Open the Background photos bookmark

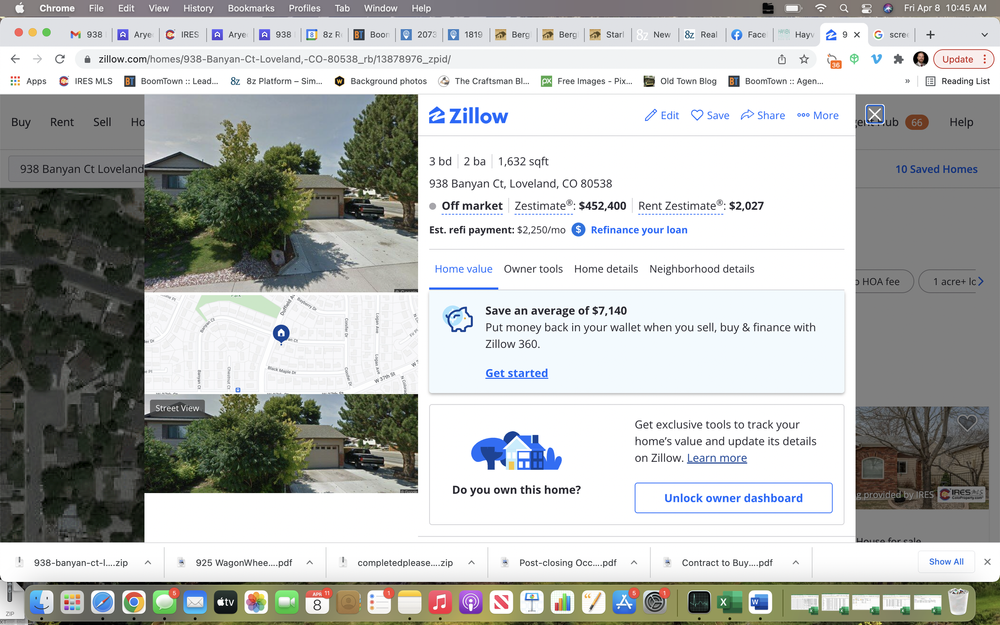(x=381, y=81)
